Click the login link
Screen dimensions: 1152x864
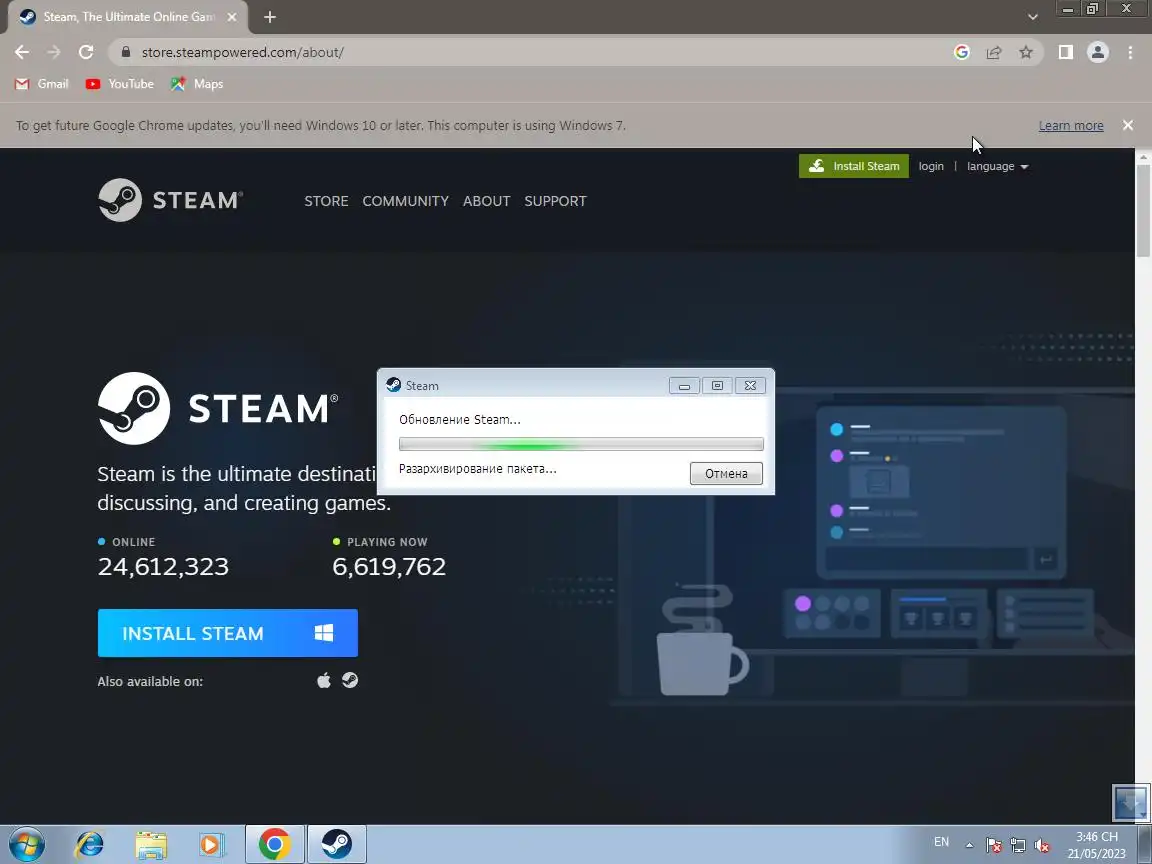pyautogui.click(x=931, y=166)
